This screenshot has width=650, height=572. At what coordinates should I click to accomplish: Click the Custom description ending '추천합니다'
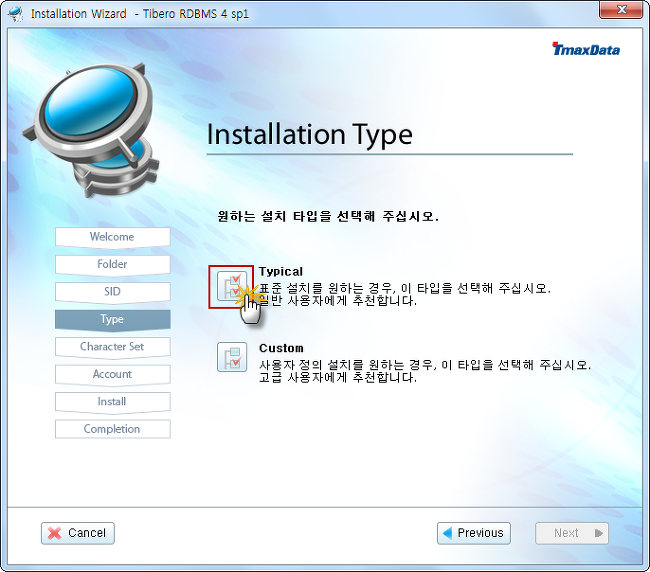[337, 378]
